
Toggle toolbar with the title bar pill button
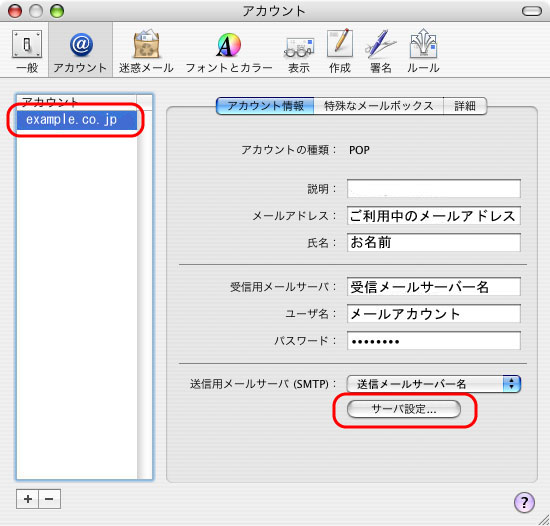point(532,11)
